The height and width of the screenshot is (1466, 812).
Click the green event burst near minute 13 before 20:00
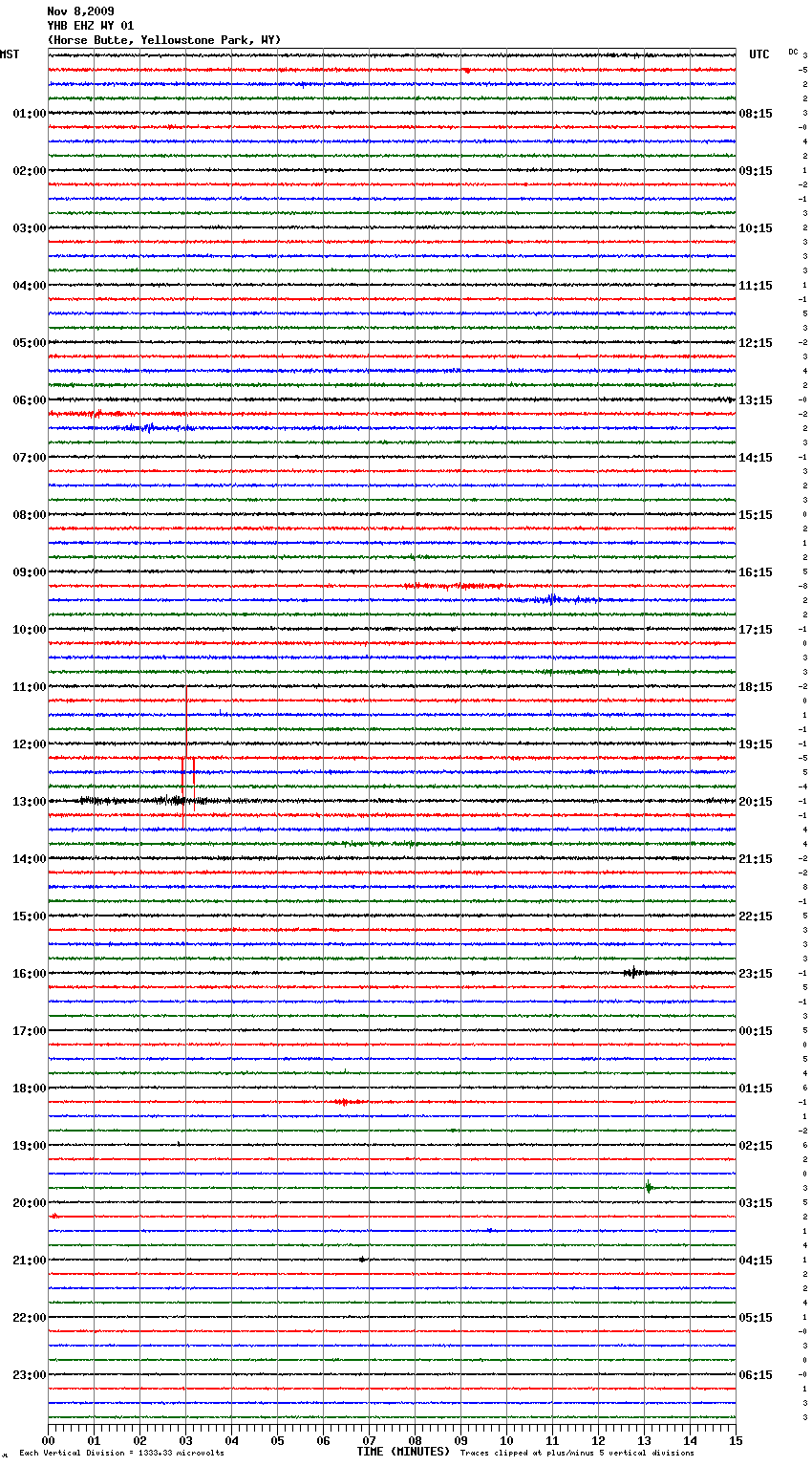[x=649, y=1187]
